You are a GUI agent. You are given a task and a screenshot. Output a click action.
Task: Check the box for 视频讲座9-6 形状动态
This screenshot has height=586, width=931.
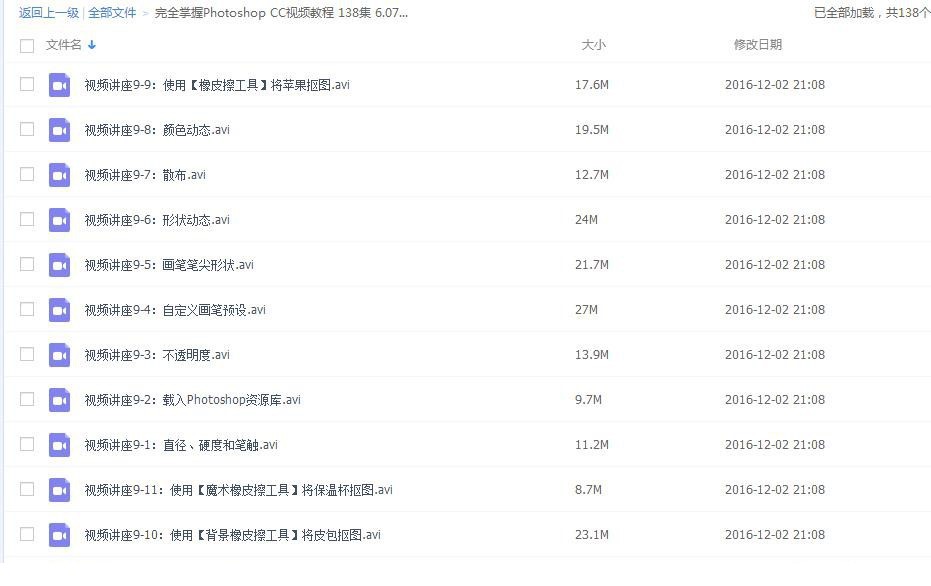point(27,220)
